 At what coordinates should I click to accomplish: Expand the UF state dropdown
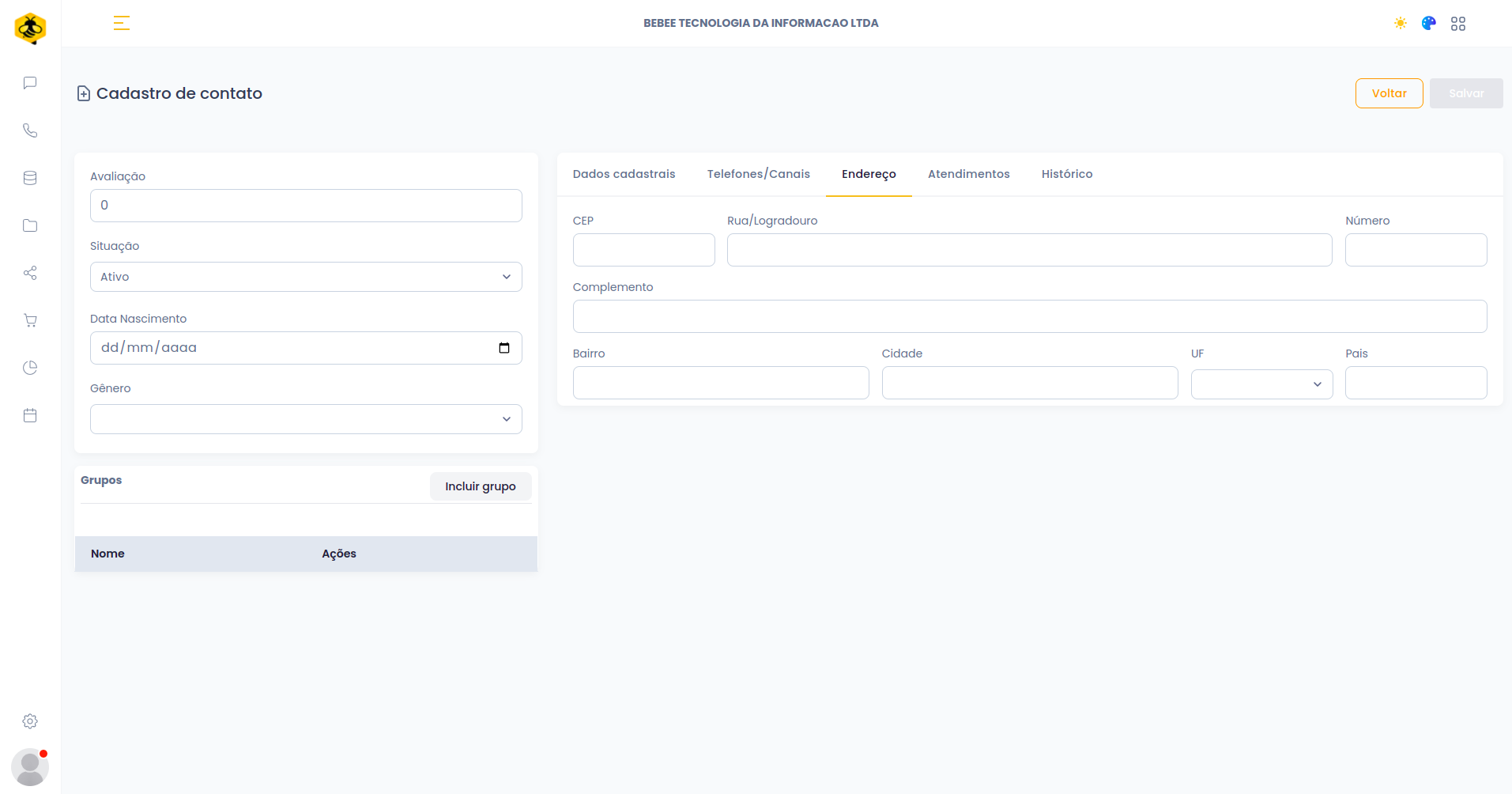point(1261,384)
